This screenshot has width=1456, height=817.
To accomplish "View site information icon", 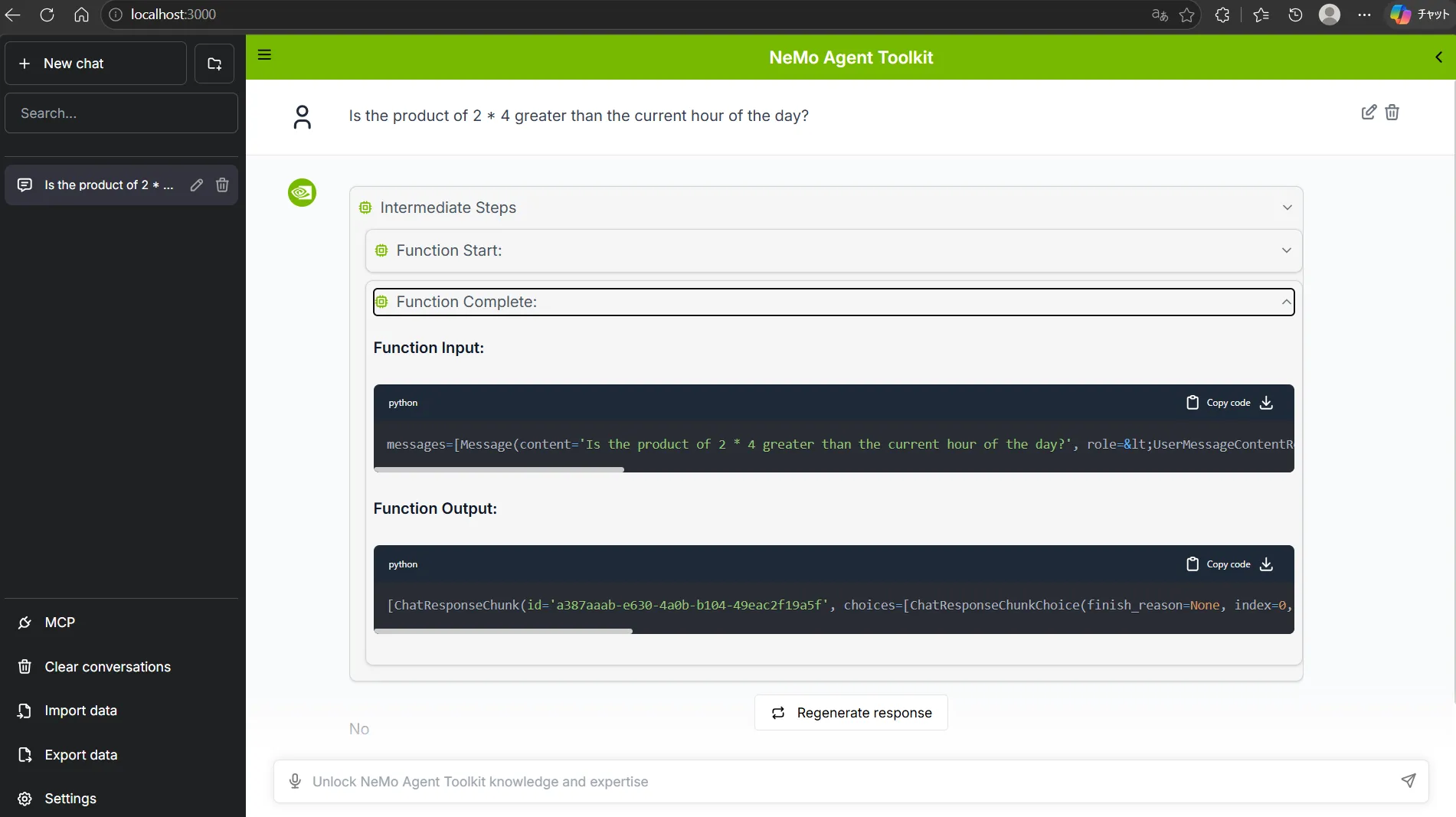I will [116, 15].
